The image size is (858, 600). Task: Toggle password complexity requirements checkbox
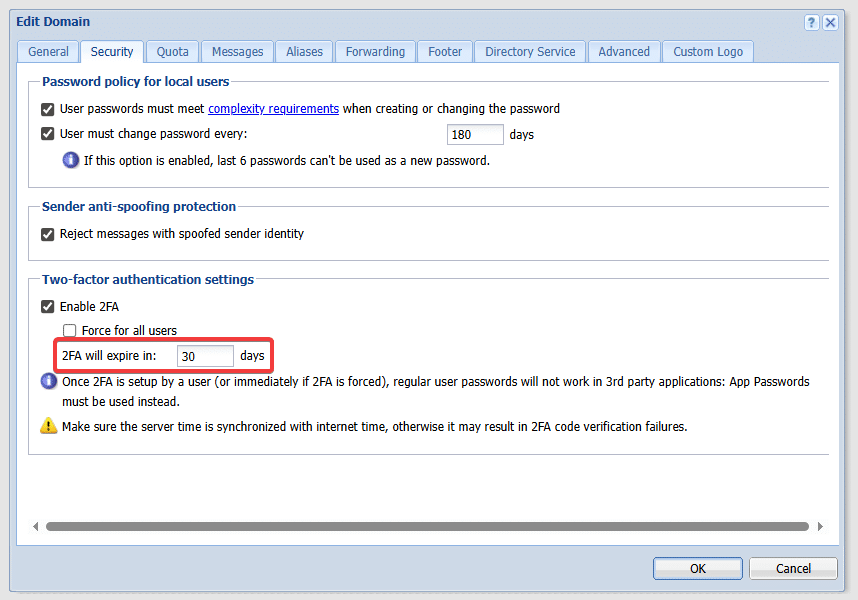48,109
